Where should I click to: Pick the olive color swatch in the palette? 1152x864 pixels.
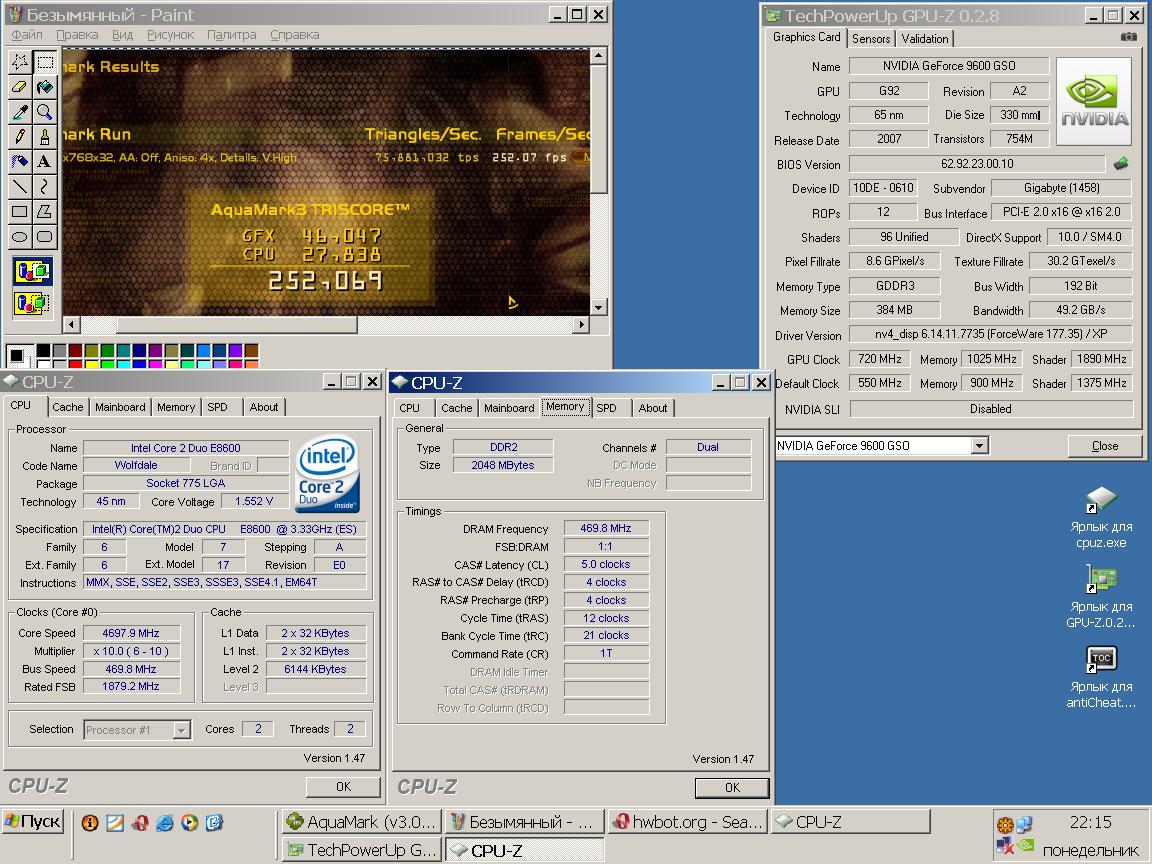tap(91, 350)
